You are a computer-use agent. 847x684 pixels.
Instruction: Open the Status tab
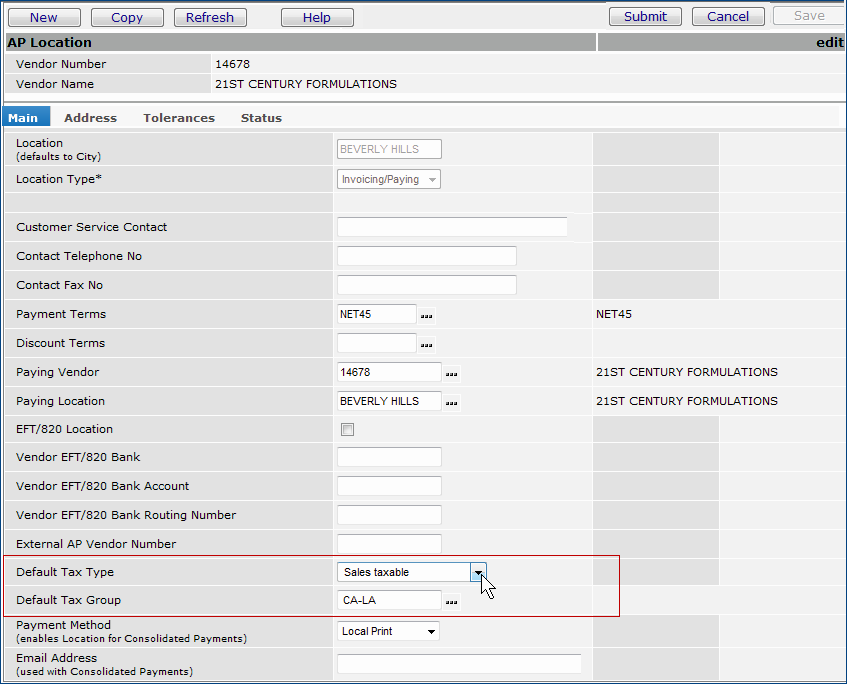[261, 118]
